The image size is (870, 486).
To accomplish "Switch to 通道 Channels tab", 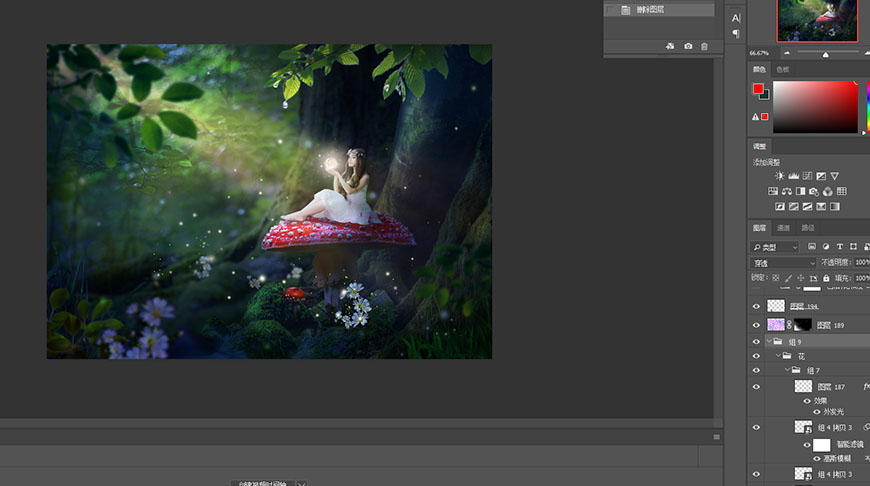I will click(783, 228).
